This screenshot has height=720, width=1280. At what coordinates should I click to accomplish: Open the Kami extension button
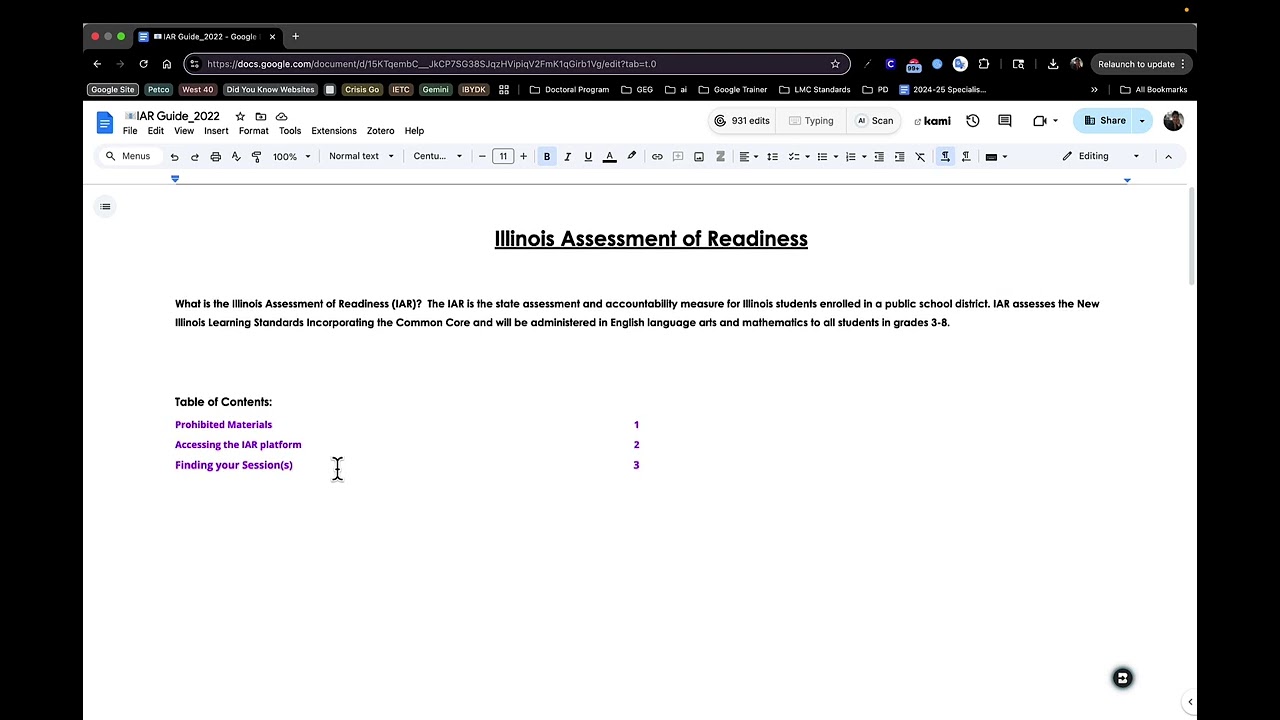[x=932, y=121]
